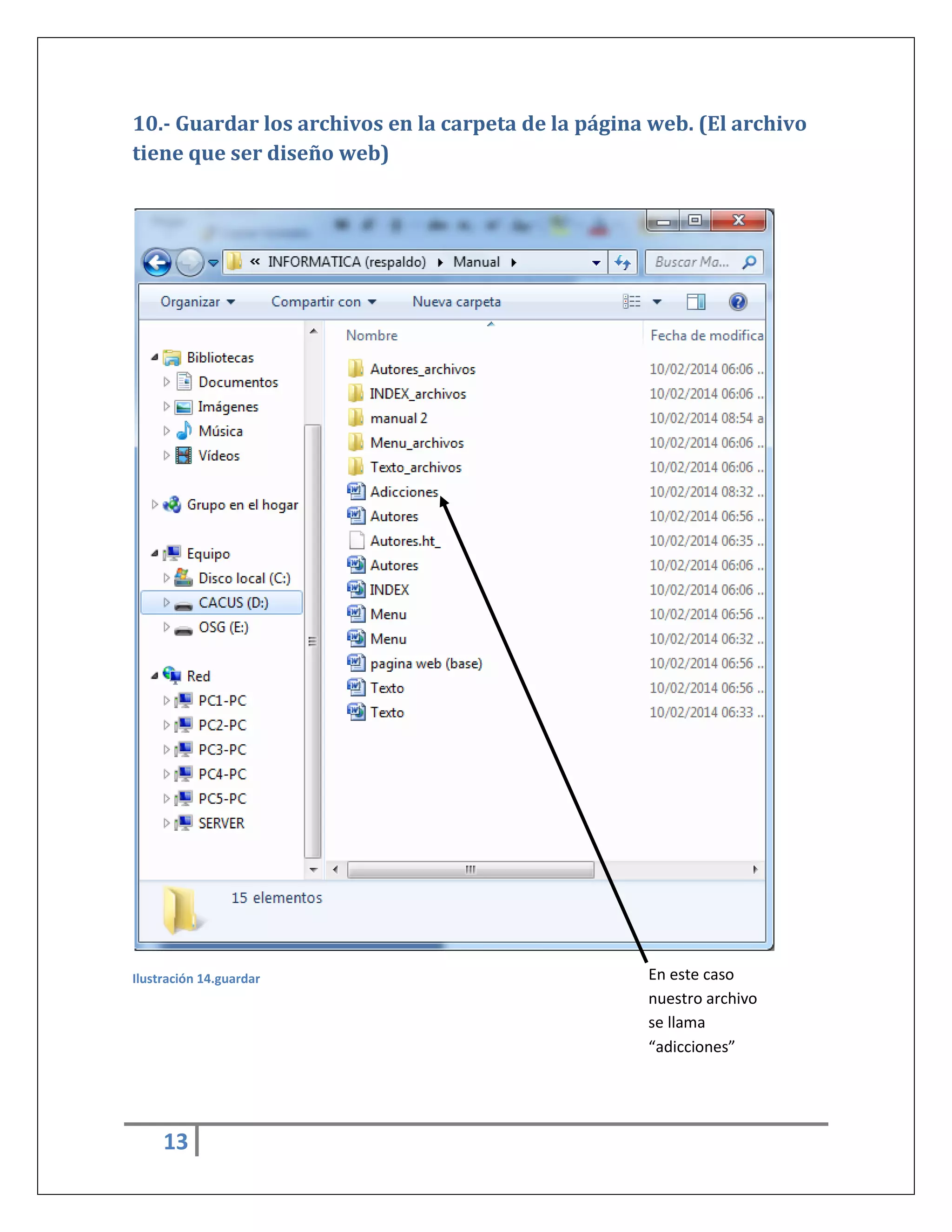The image size is (952, 1232).
Task: Open the manual 2 folder
Action: pos(398,418)
